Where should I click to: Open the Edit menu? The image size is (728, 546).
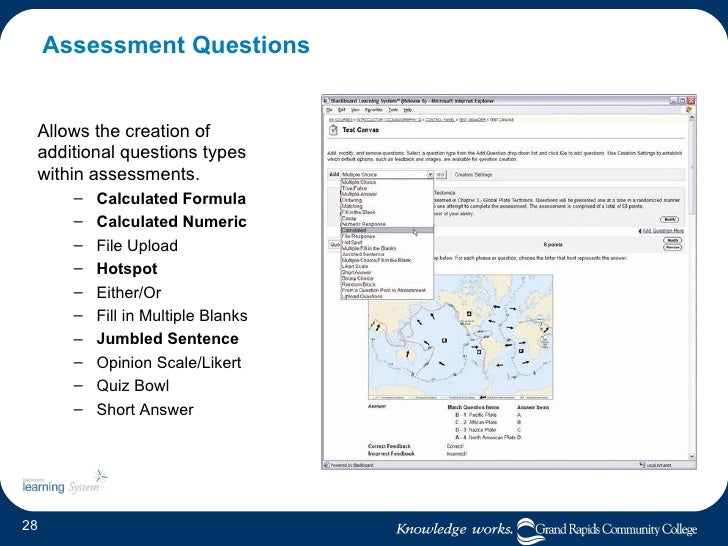tap(342, 110)
